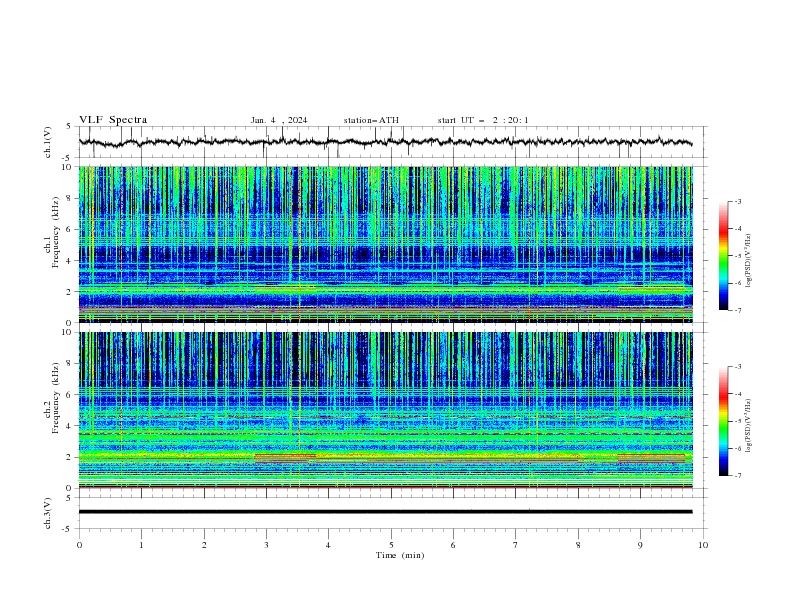Click the "-5" value on upper color bar

(x=737, y=256)
